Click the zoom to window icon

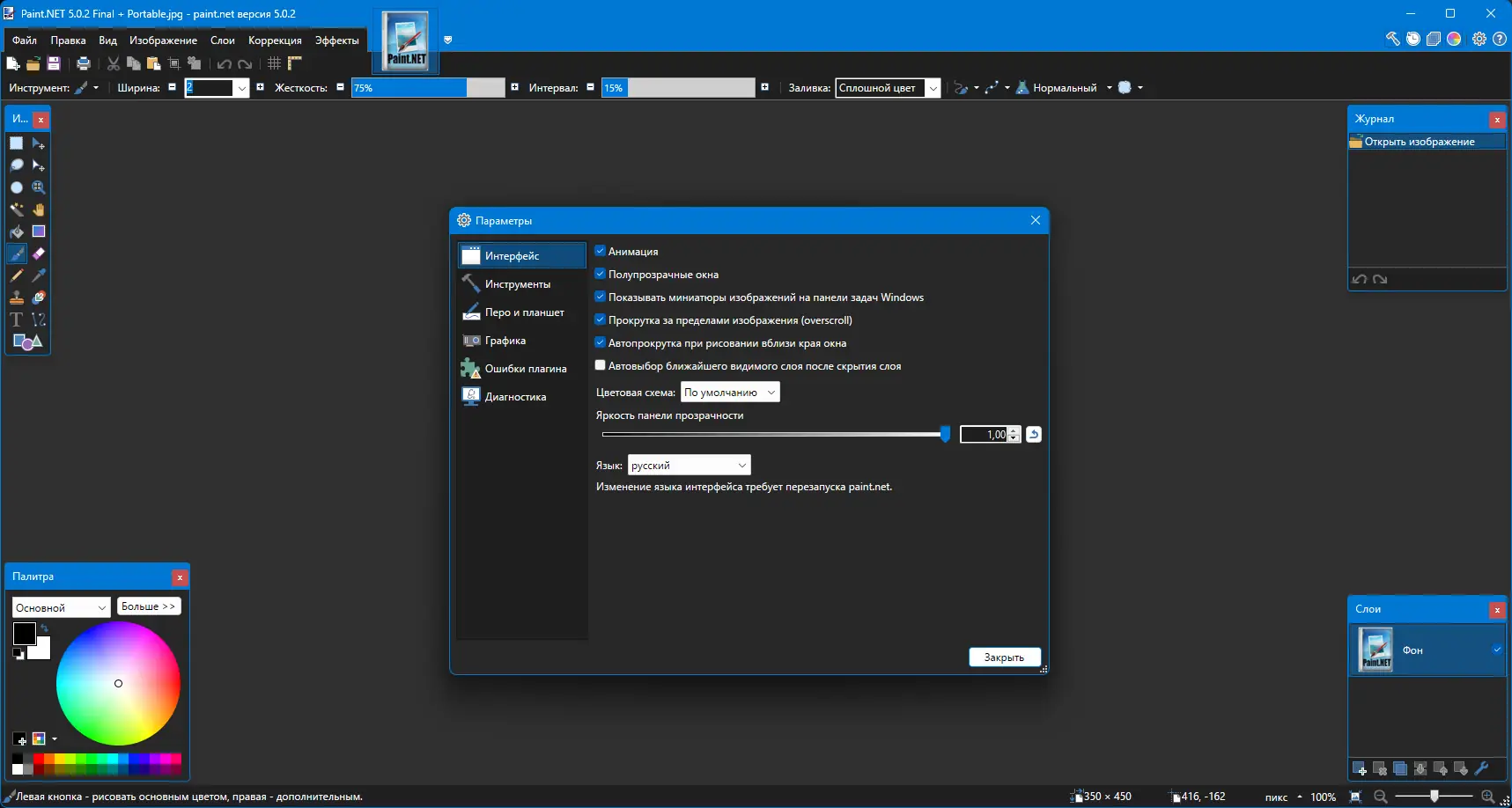point(1356,797)
